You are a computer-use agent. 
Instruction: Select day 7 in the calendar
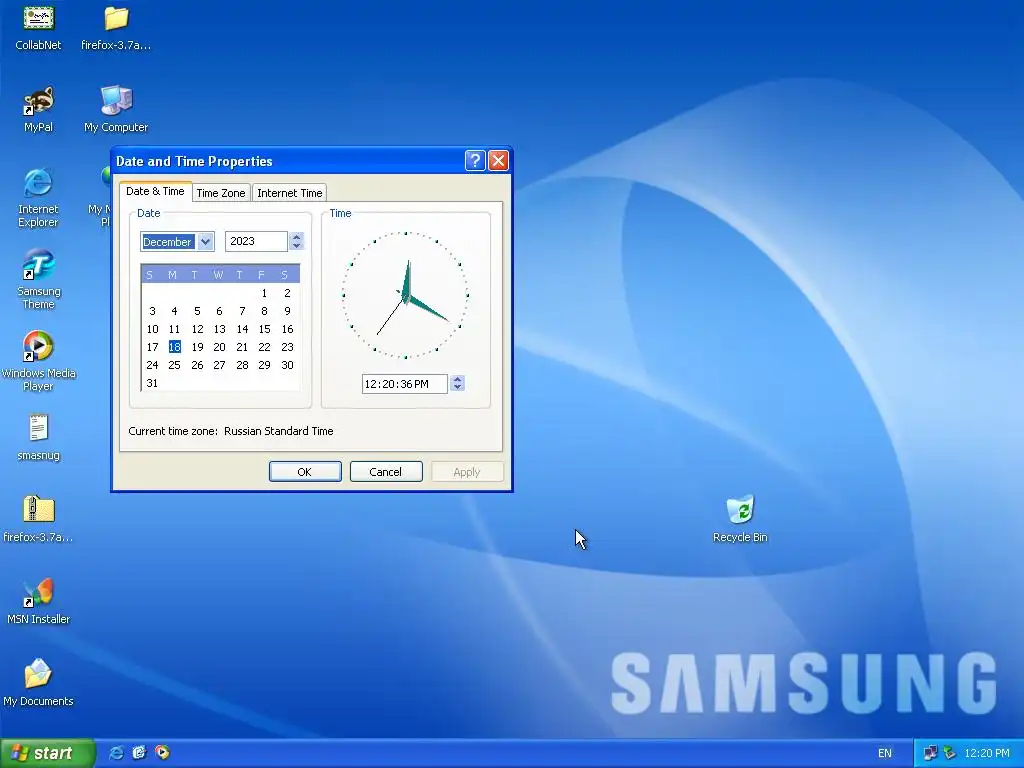pos(242,311)
